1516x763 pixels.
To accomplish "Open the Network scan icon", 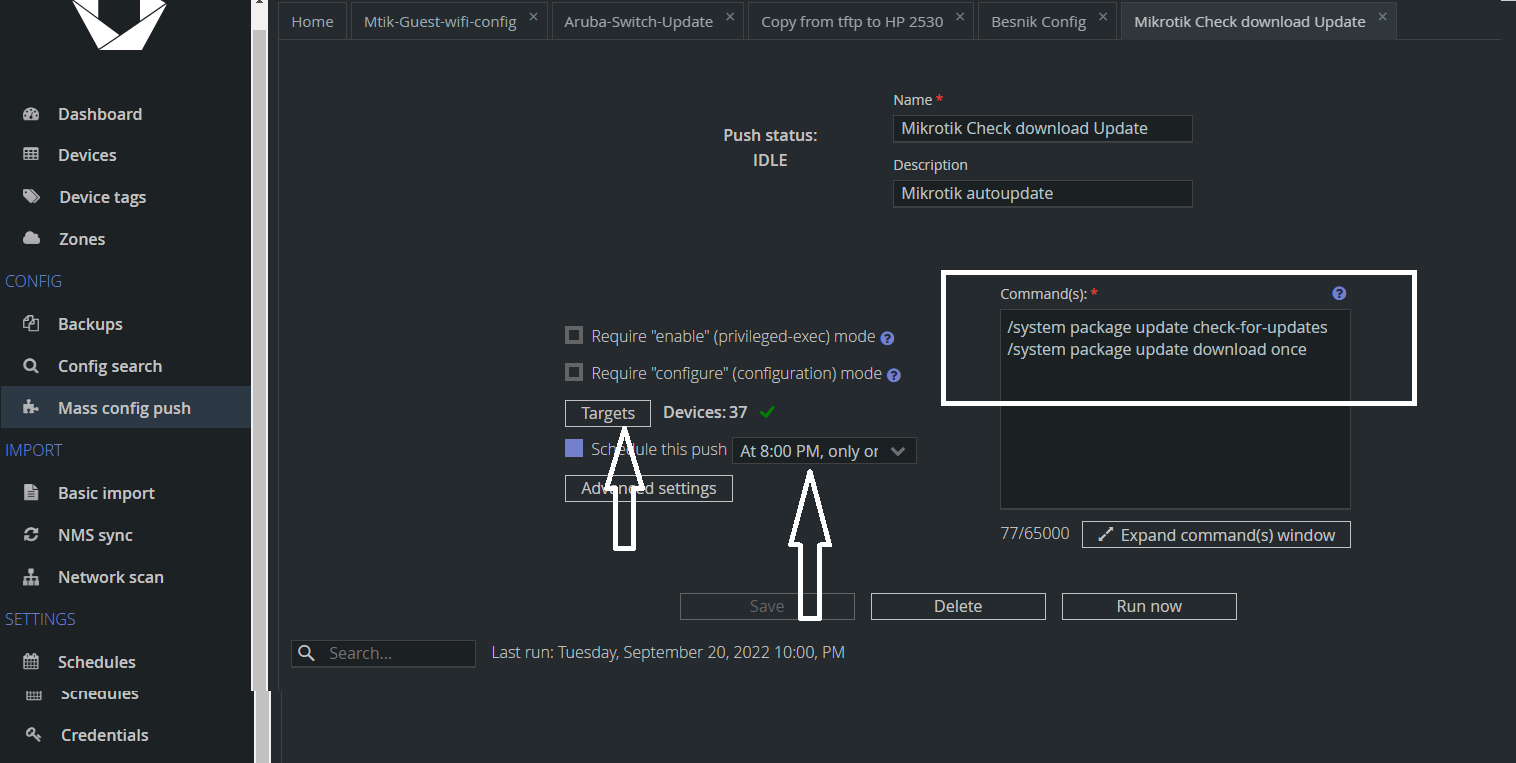I will click(31, 577).
